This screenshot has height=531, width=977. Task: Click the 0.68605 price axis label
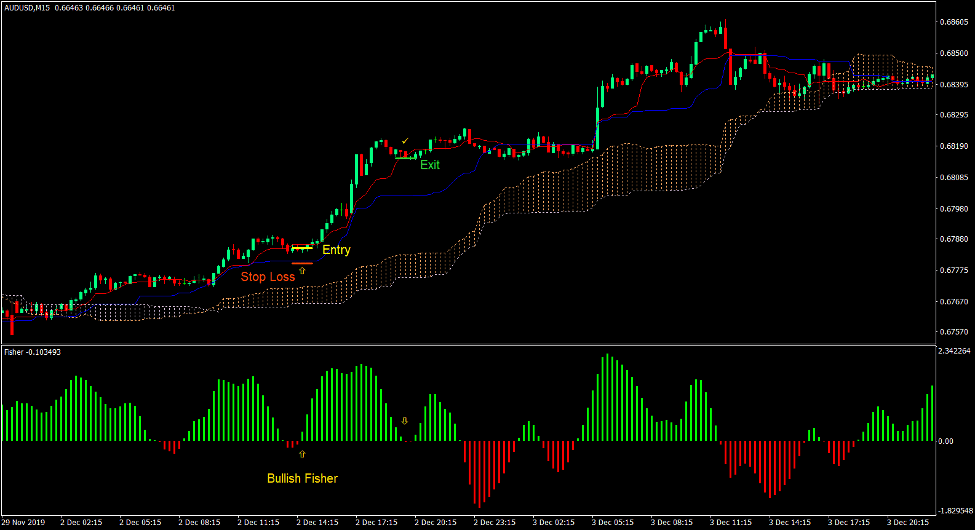click(953, 22)
